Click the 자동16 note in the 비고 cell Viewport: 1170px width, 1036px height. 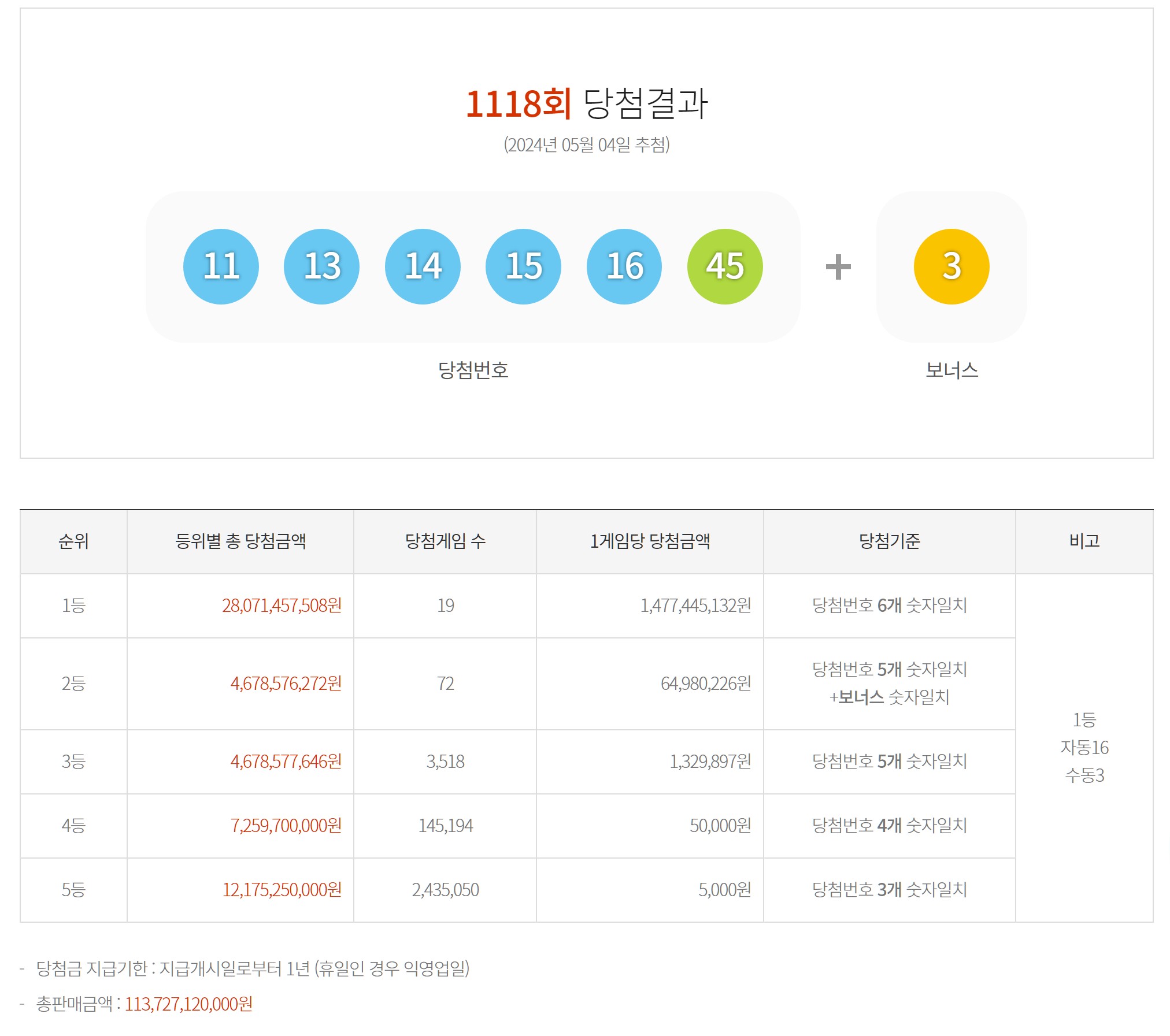[1084, 748]
